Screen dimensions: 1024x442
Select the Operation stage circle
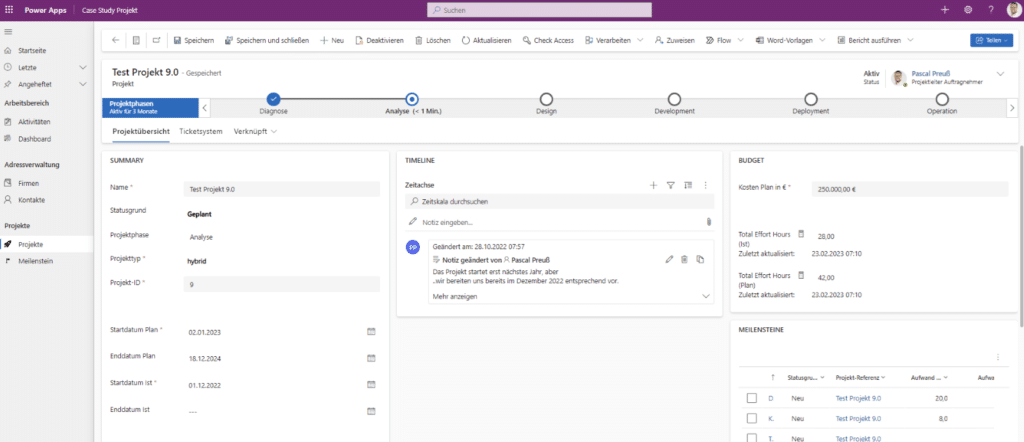[x=942, y=99]
